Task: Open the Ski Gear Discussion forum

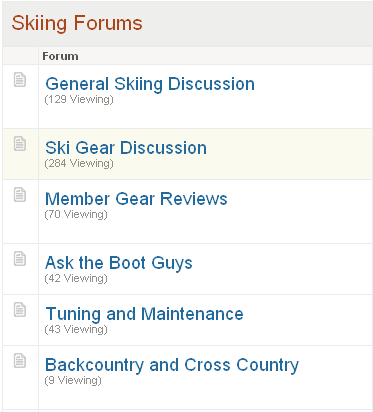Action: point(126,148)
